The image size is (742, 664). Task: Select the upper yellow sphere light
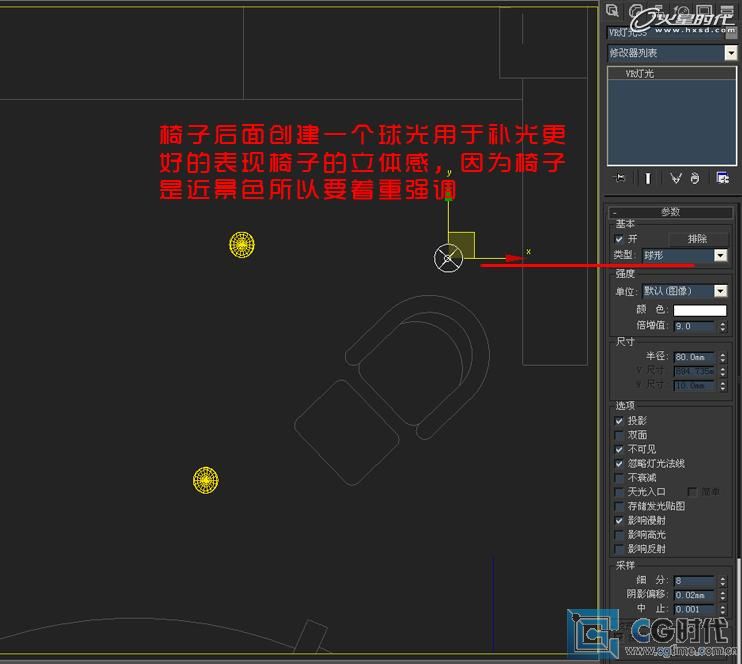coord(242,245)
